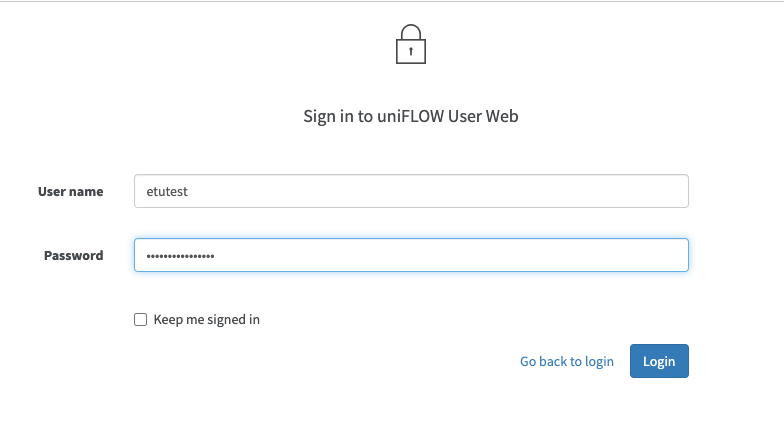Click the "Password" field label
This screenshot has height=427, width=784.
(x=73, y=255)
